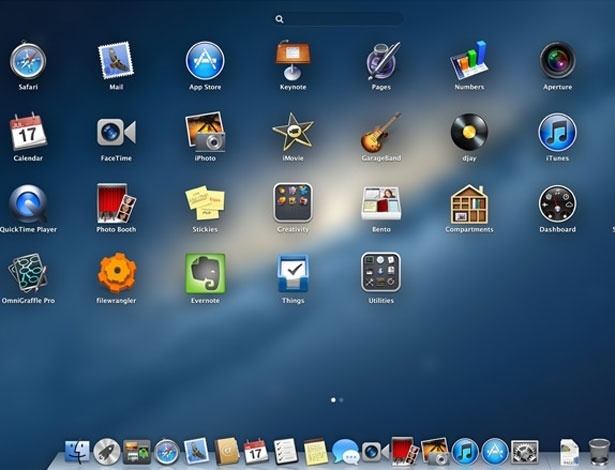
Task: Open the Creativity folder
Action: (293, 203)
